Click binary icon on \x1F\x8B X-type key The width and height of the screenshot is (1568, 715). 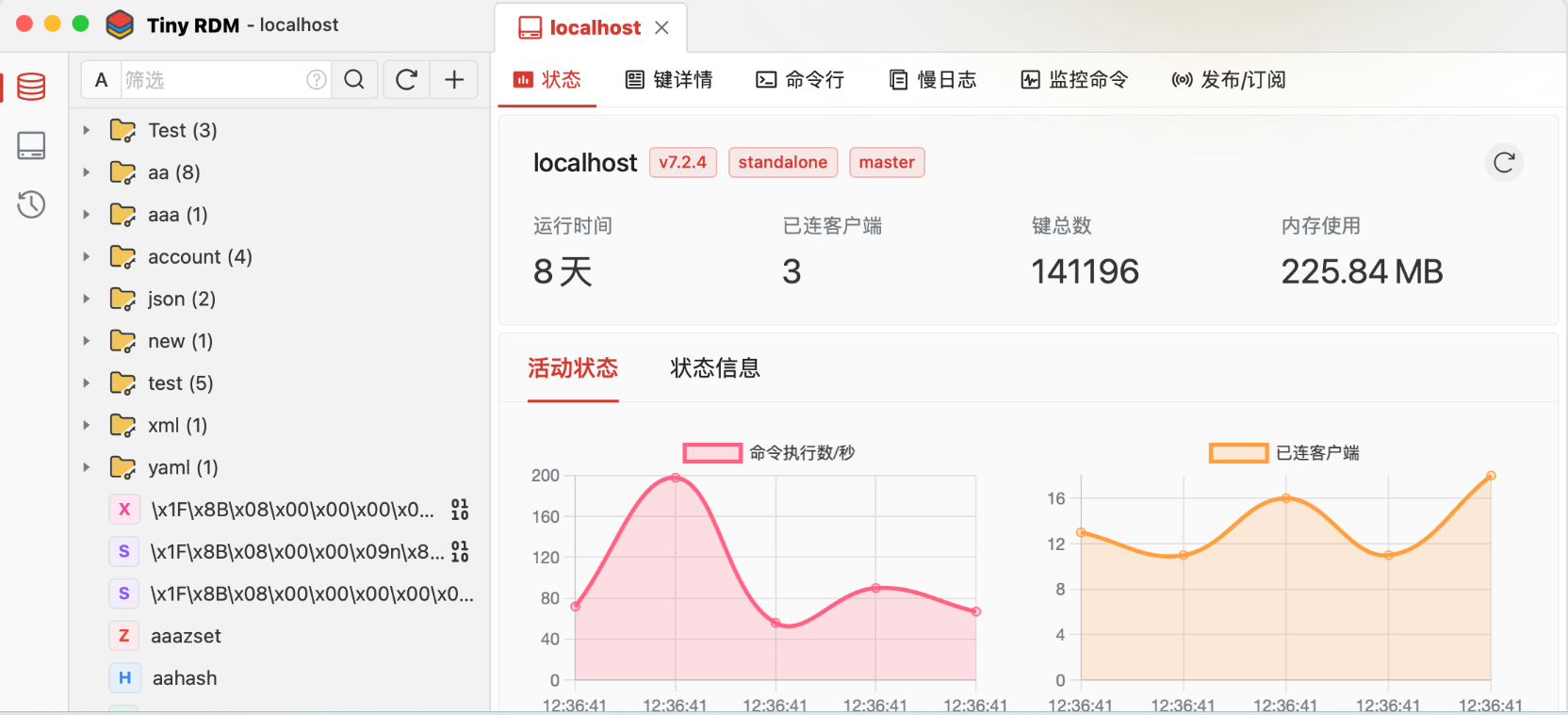[460, 510]
